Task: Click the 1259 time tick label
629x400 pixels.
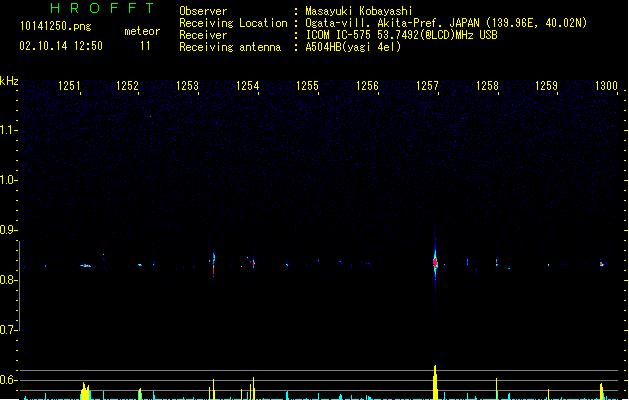Action: 546,86
